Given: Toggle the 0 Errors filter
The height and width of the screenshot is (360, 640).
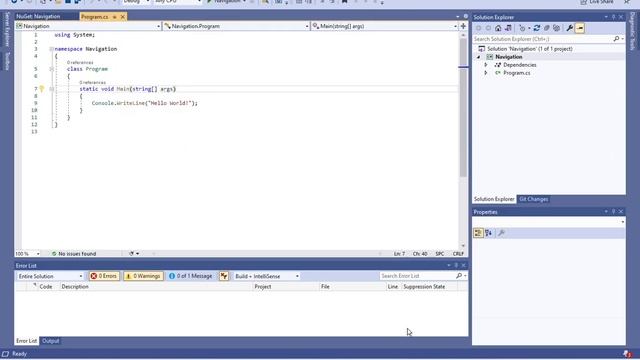Looking at the screenshot, I should pyautogui.click(x=104, y=276).
